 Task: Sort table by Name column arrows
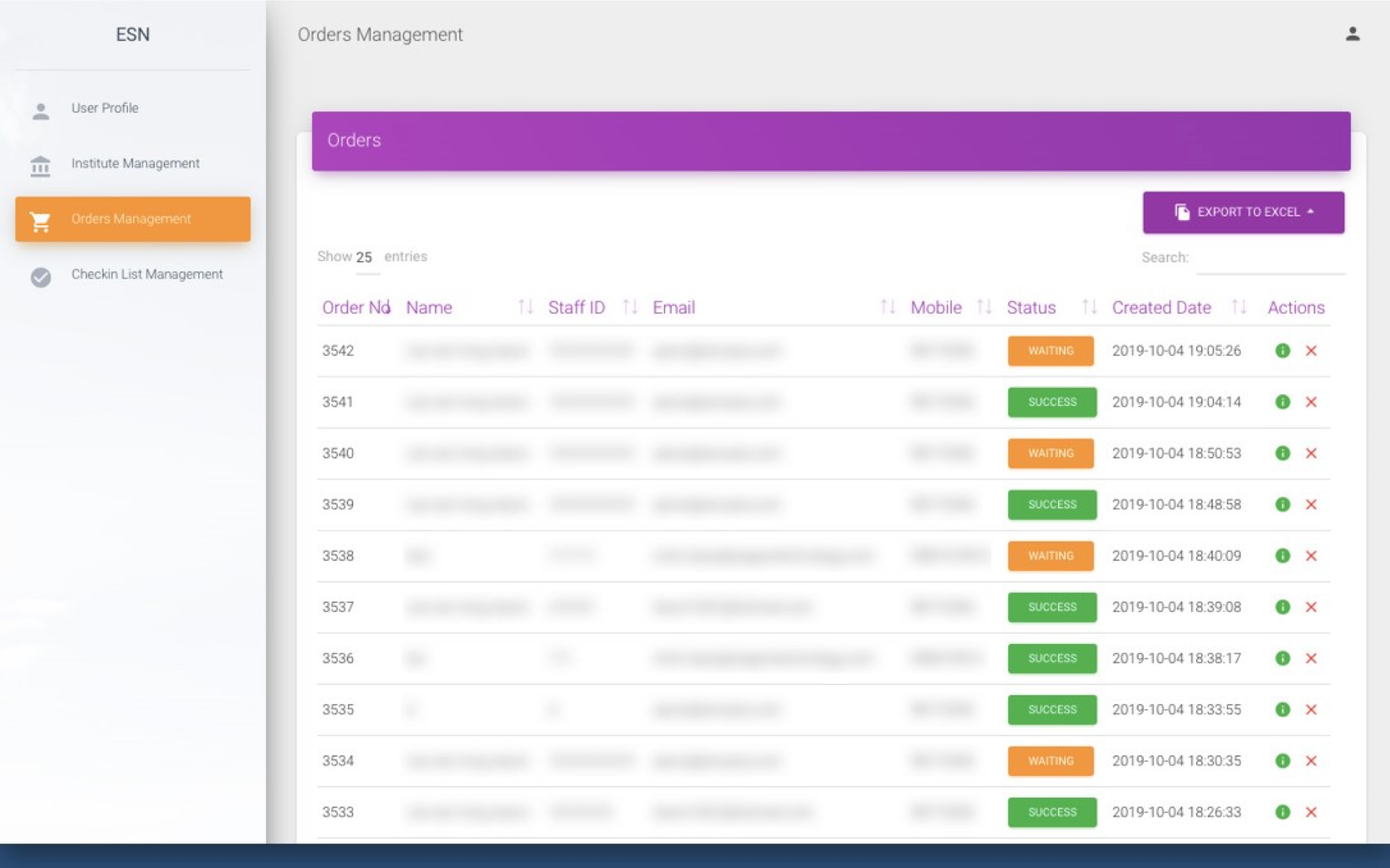click(x=525, y=307)
